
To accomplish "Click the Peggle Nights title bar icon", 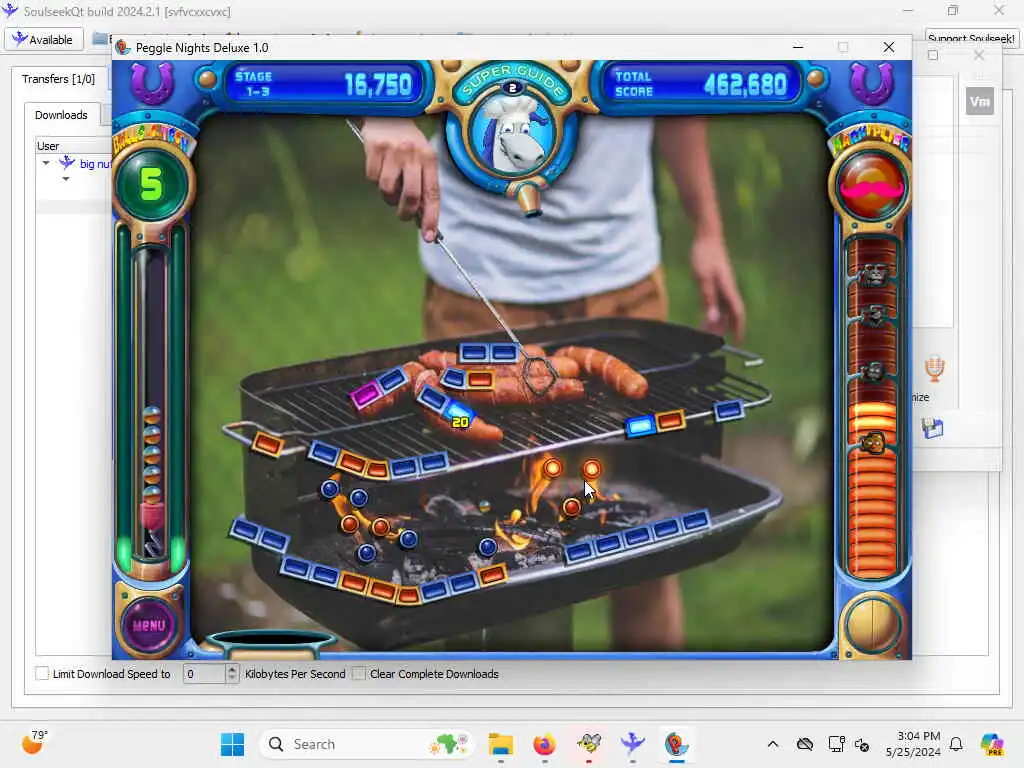I will click(x=122, y=48).
